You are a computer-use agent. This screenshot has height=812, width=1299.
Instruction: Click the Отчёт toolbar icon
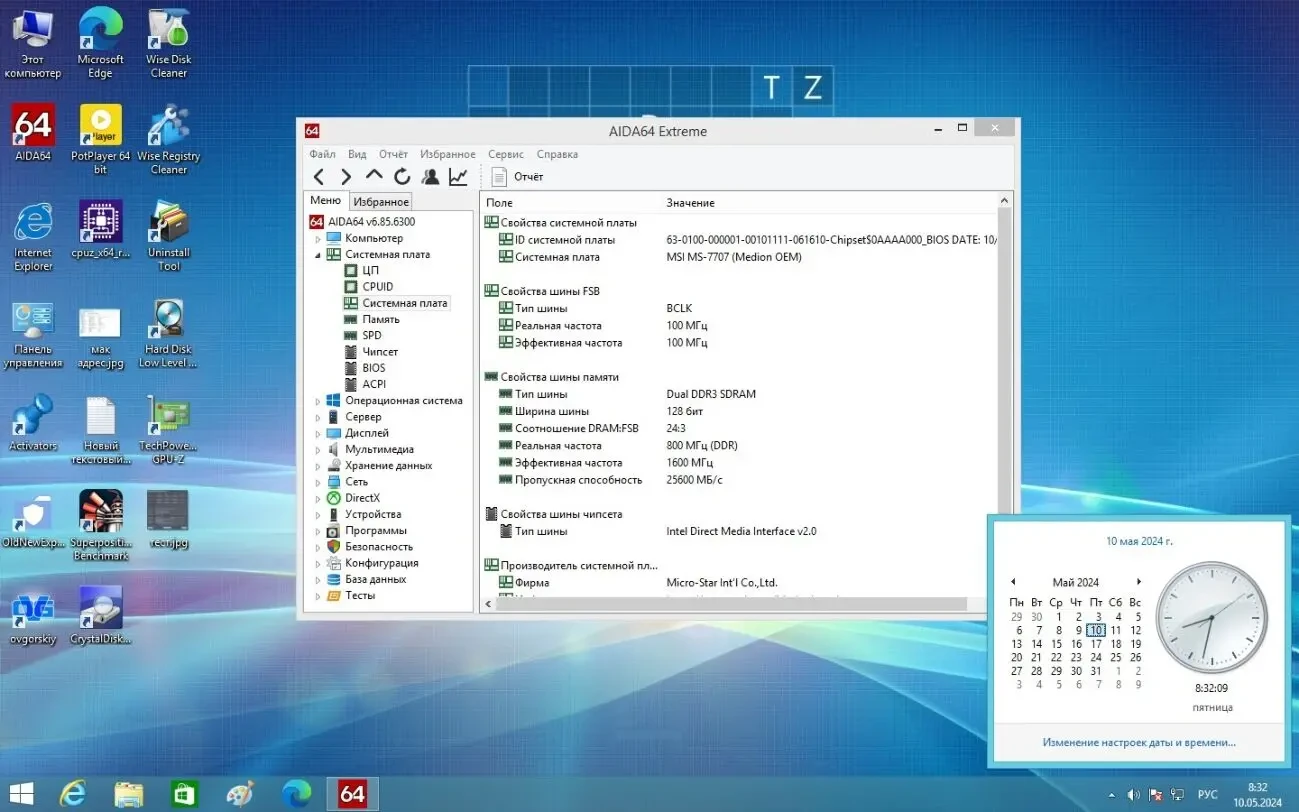[x=498, y=176]
